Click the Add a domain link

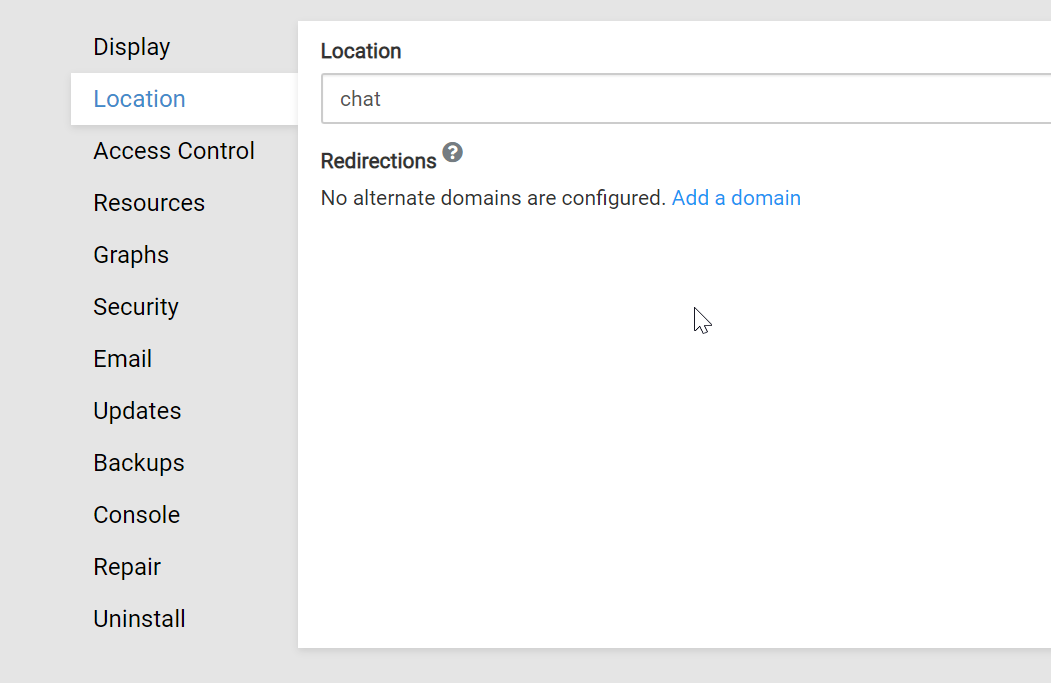(736, 198)
